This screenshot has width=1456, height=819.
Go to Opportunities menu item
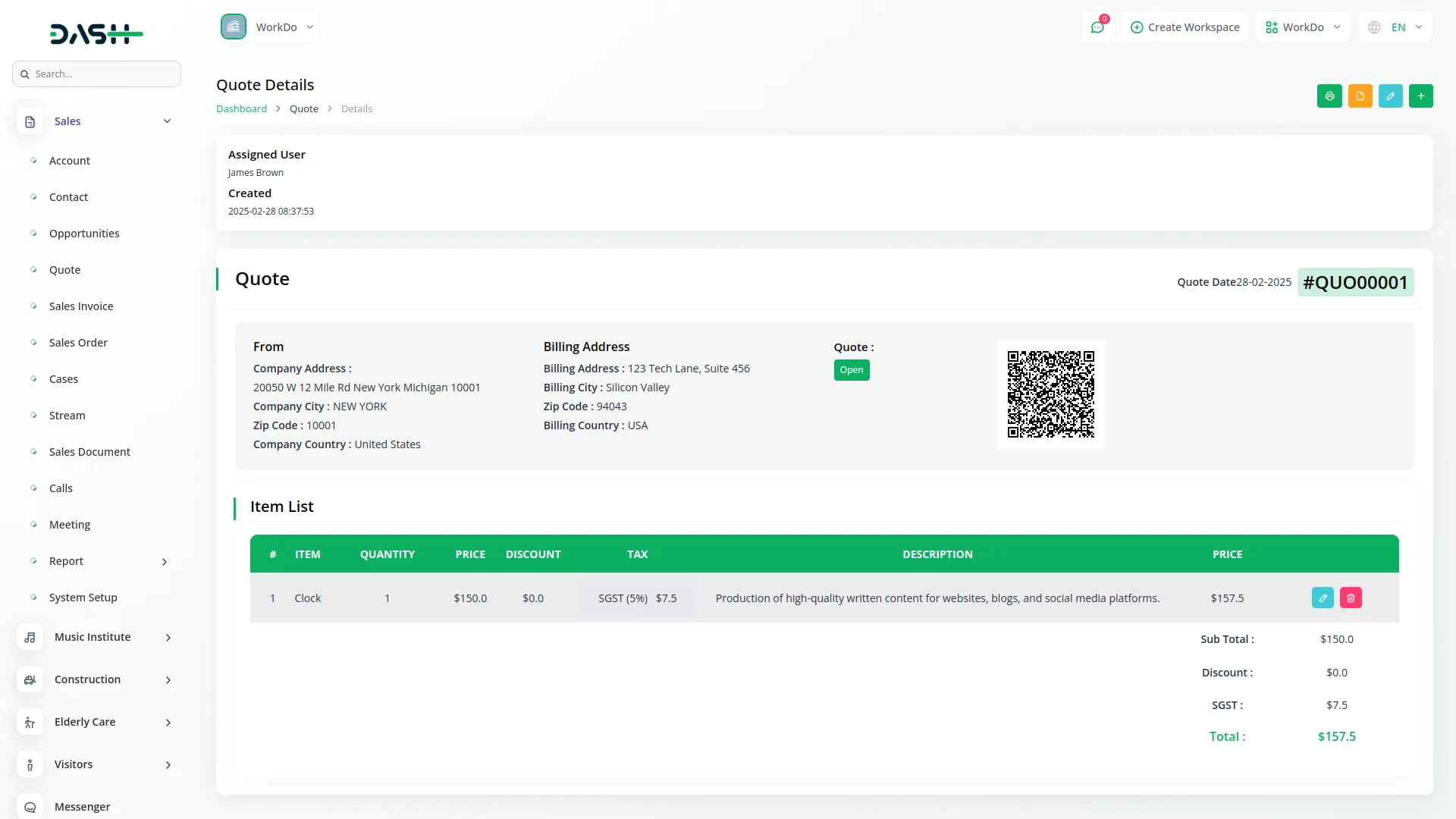point(84,234)
